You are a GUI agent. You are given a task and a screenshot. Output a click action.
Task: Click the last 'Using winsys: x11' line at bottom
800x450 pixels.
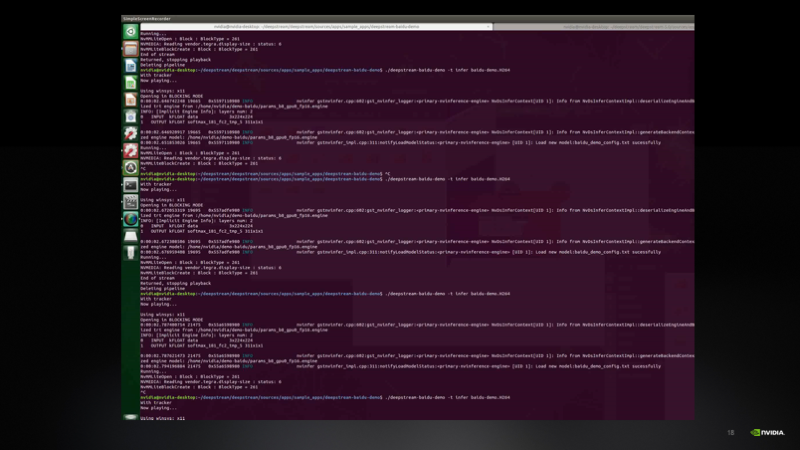pyautogui.click(x=163, y=418)
